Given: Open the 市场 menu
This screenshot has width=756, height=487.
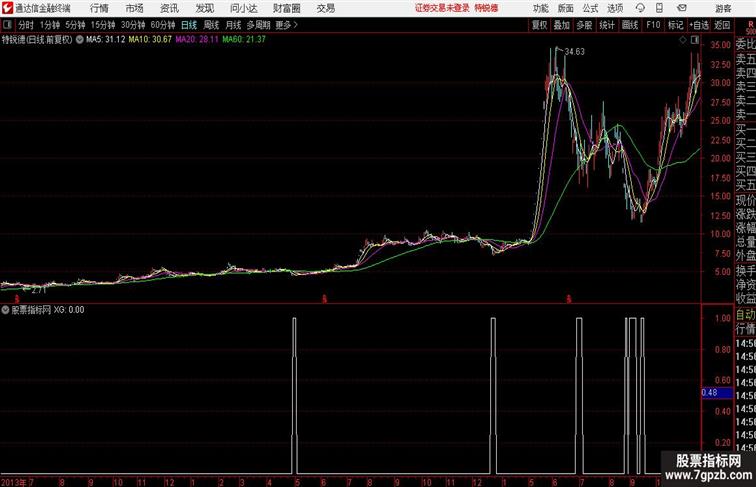Looking at the screenshot, I should tap(135, 8).
